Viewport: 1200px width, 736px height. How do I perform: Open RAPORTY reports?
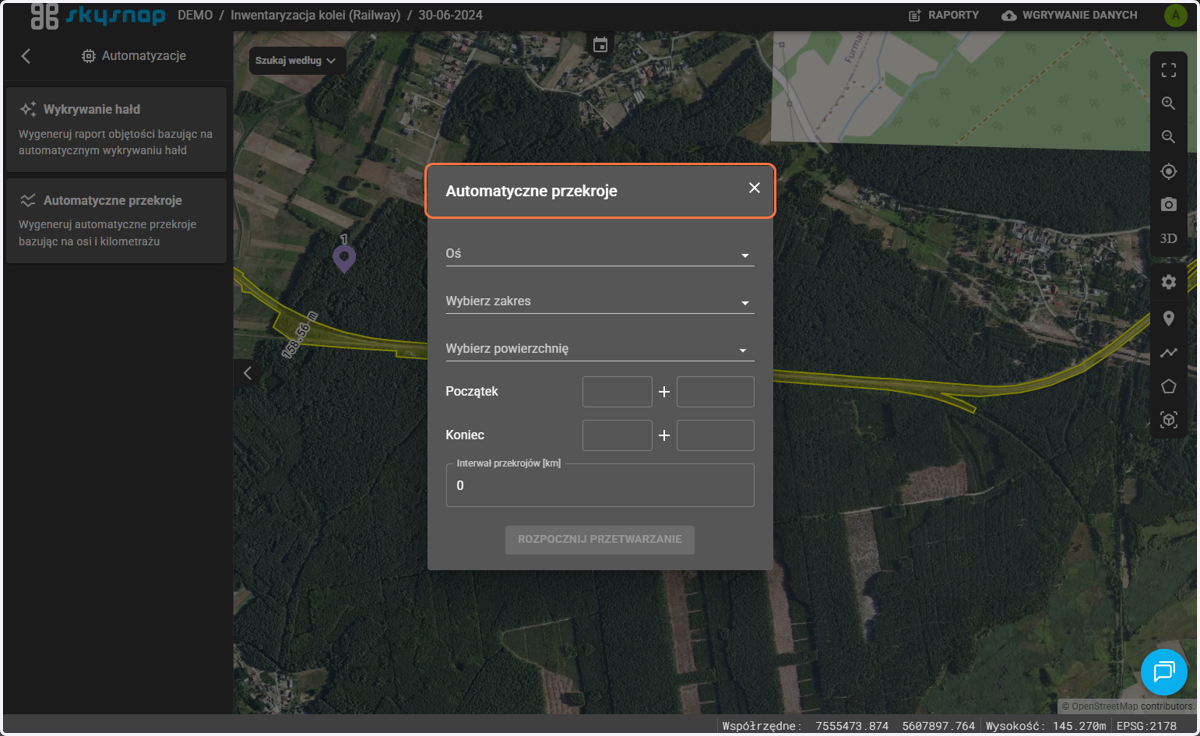(943, 15)
